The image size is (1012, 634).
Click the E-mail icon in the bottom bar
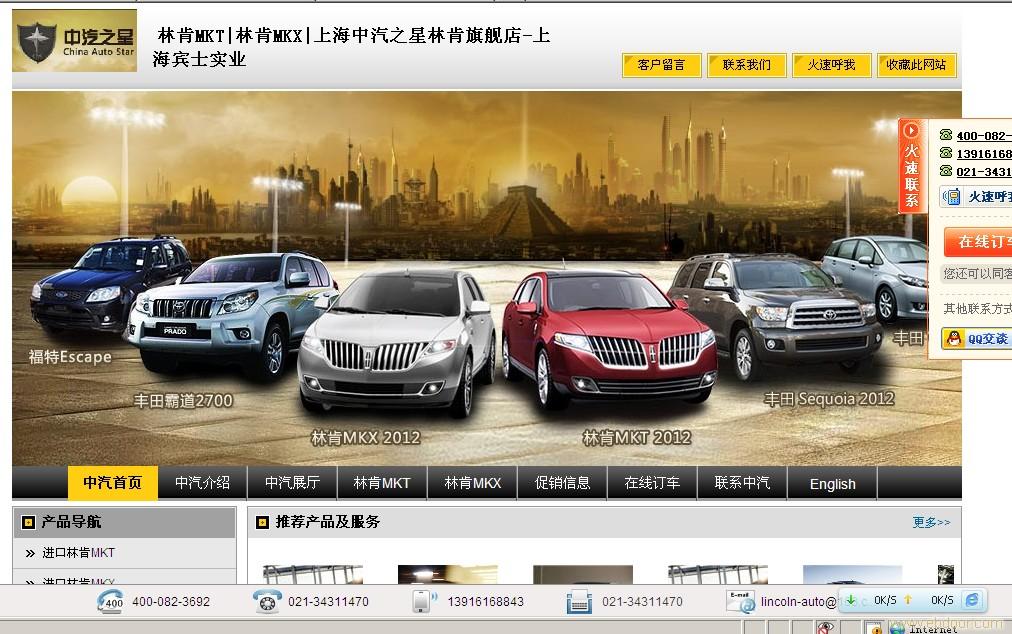coord(740,602)
